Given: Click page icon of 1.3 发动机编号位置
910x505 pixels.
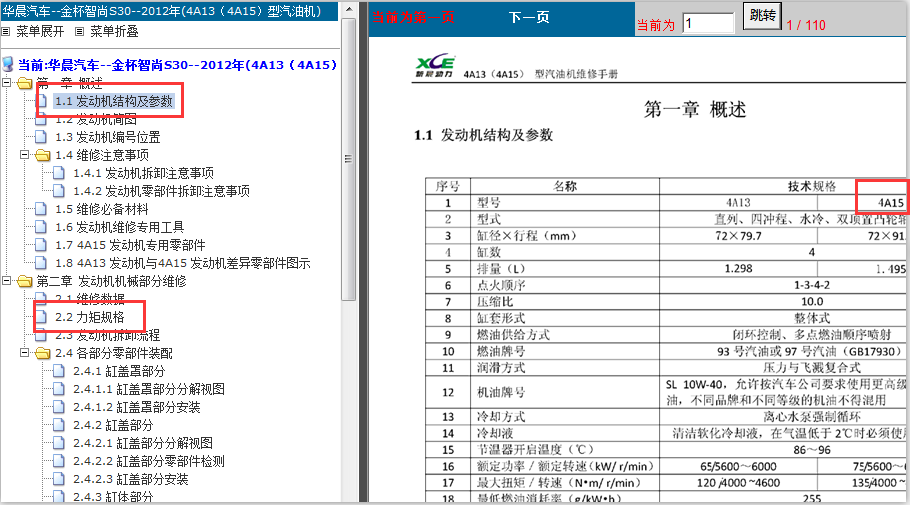Looking at the screenshot, I should [x=41, y=137].
